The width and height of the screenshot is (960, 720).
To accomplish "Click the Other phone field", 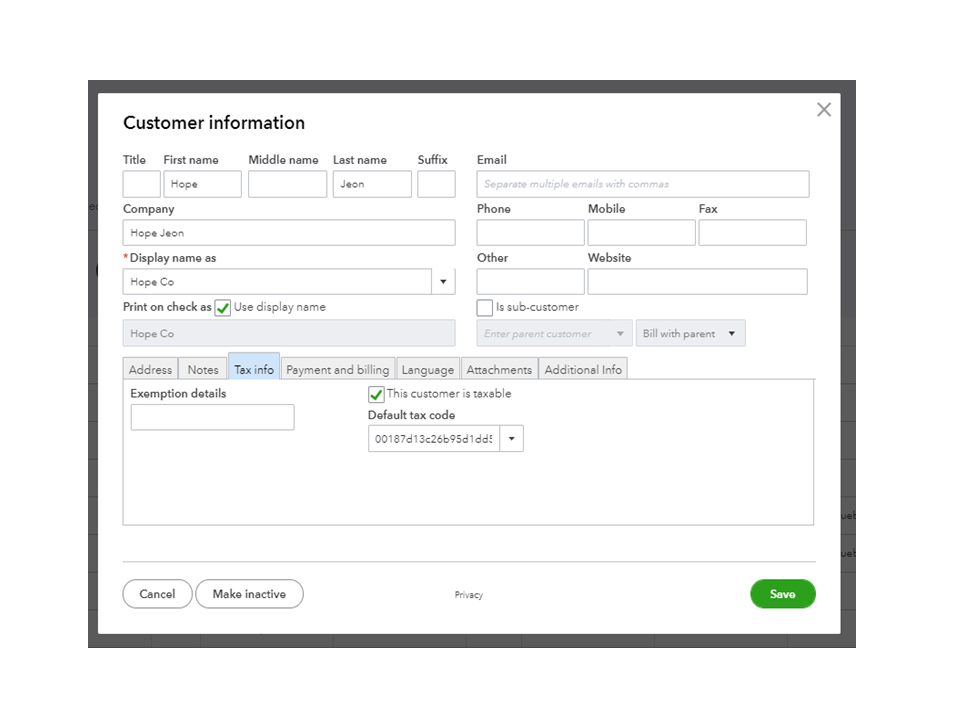I will click(x=530, y=282).
